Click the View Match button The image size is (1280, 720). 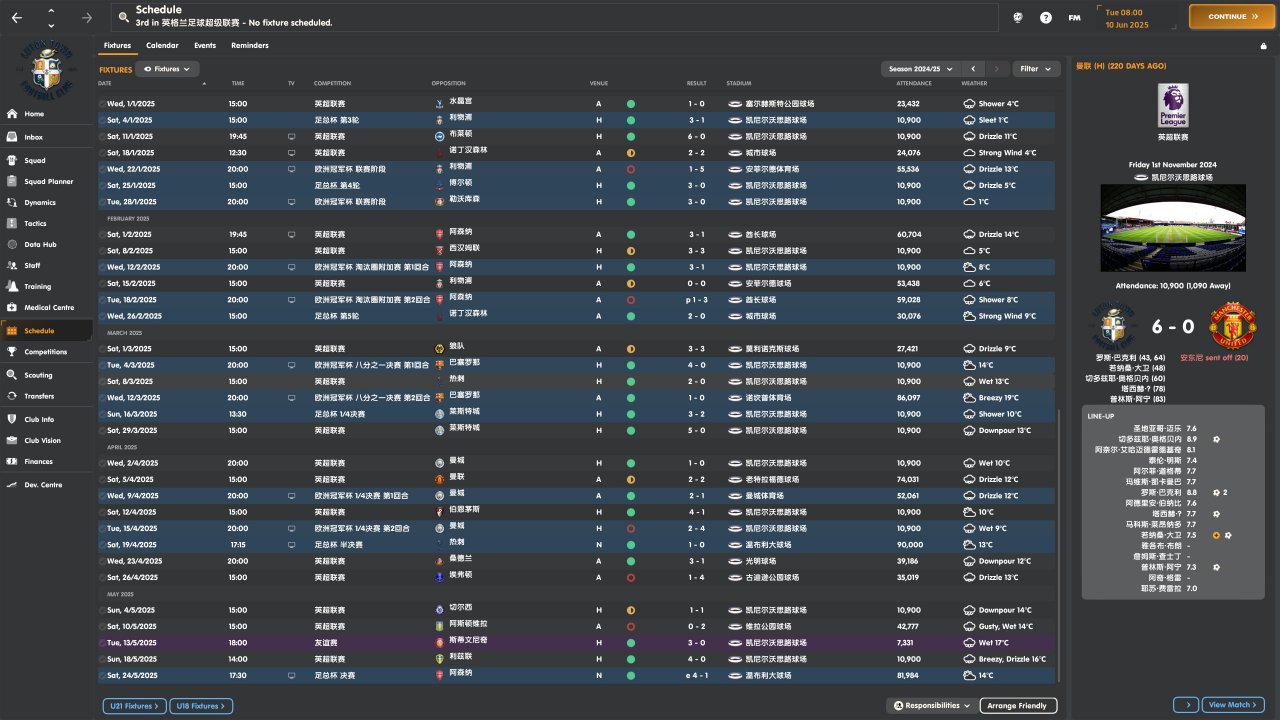coord(1233,705)
